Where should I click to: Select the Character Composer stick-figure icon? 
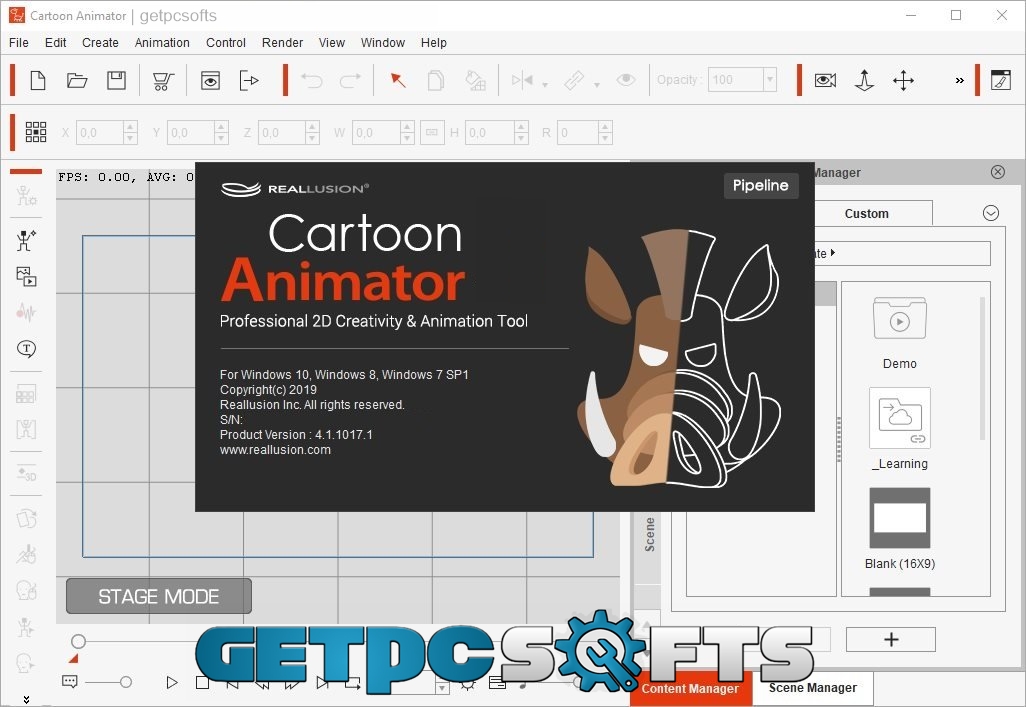(x=26, y=240)
